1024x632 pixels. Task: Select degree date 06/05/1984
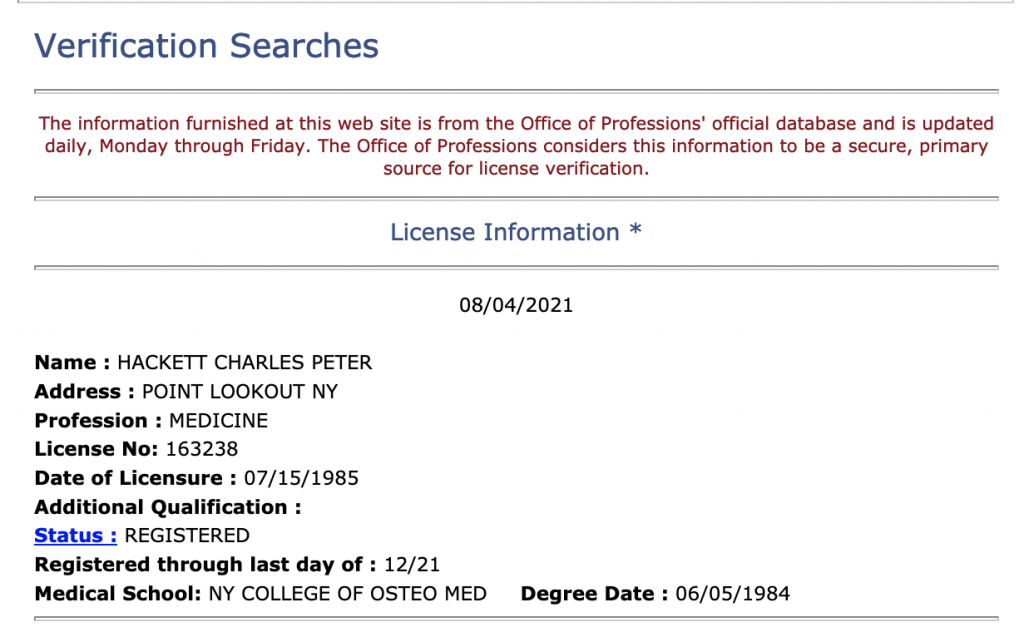point(733,593)
